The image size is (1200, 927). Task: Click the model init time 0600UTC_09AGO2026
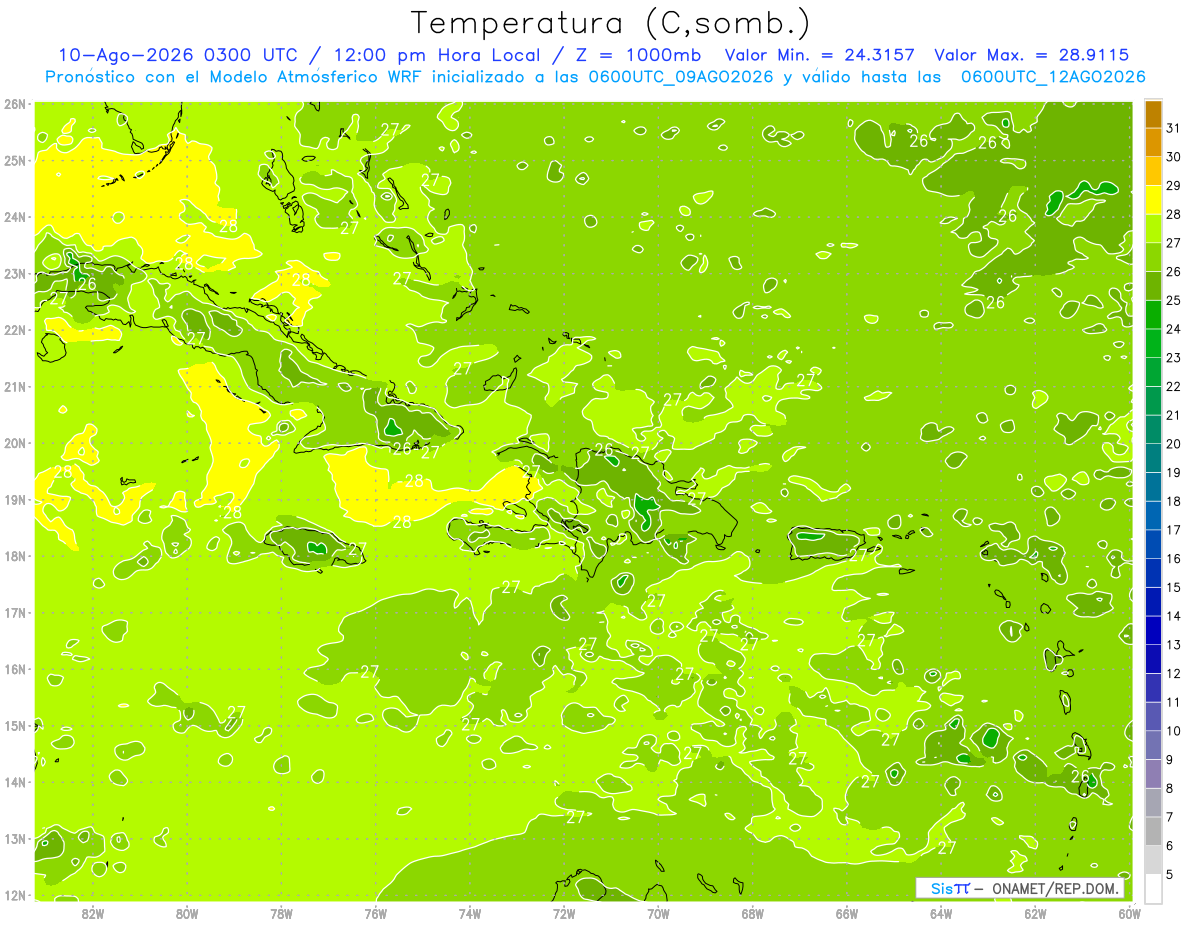[682, 77]
